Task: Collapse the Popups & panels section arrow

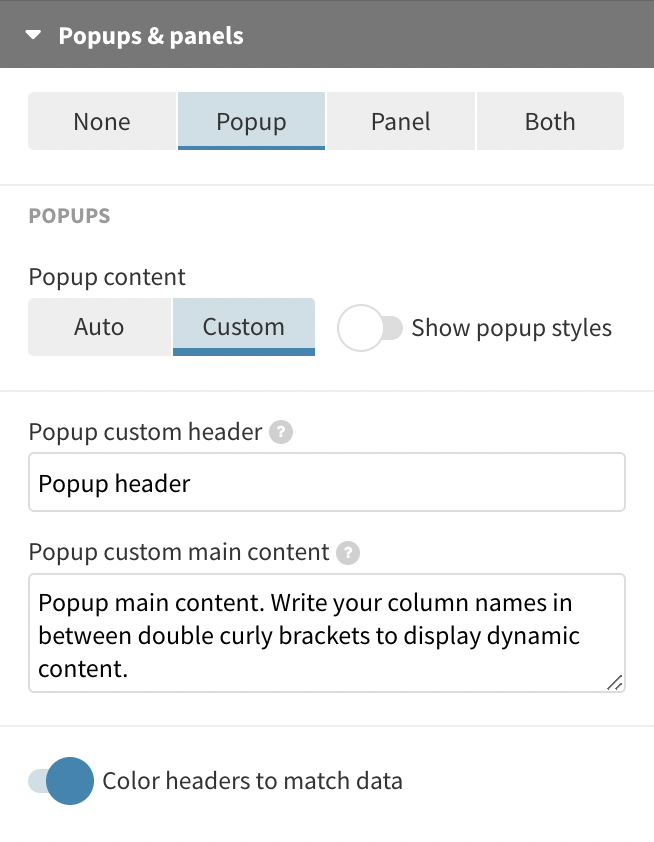Action: click(x=33, y=35)
